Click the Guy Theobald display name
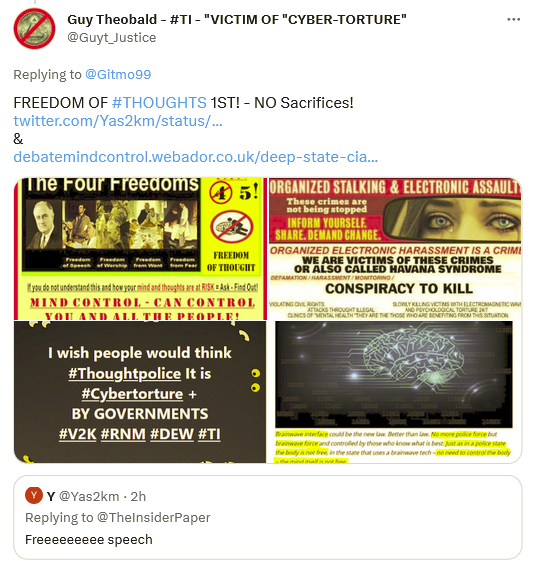 tap(237, 19)
